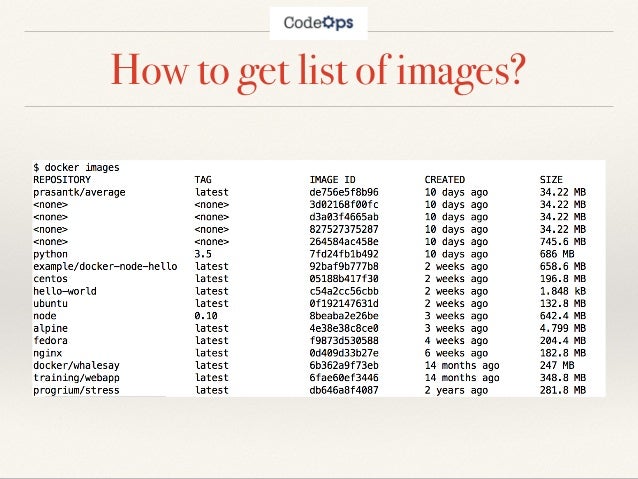Select image ID 6b362a9f73eb
Viewport: 638px width, 479px height.
pos(344,365)
